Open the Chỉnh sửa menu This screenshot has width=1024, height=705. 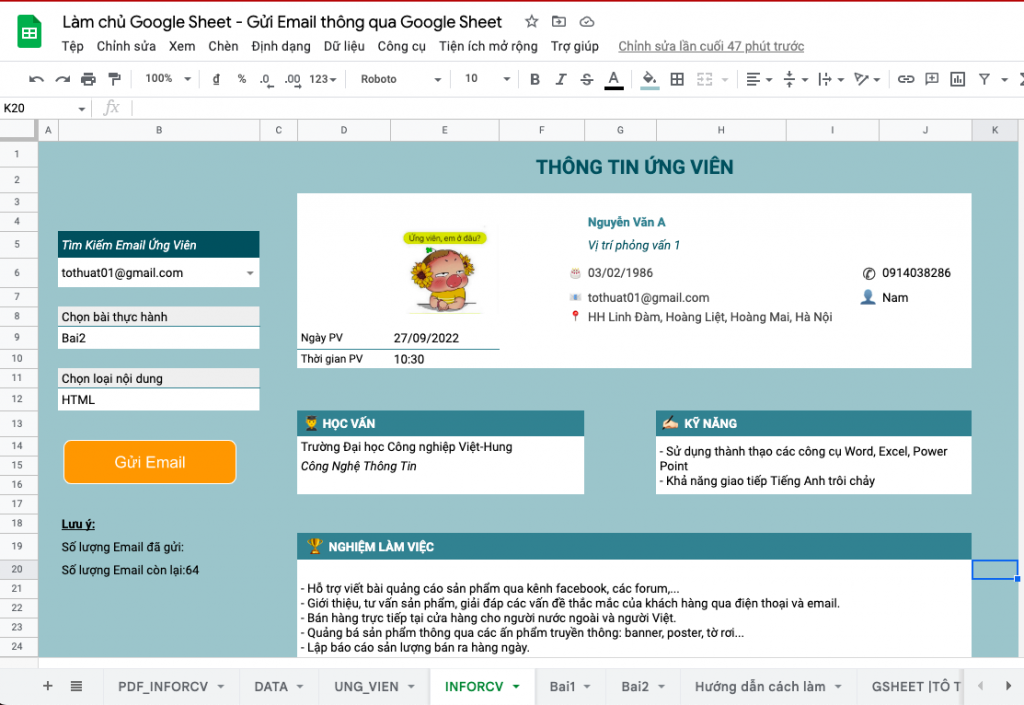tap(126, 46)
